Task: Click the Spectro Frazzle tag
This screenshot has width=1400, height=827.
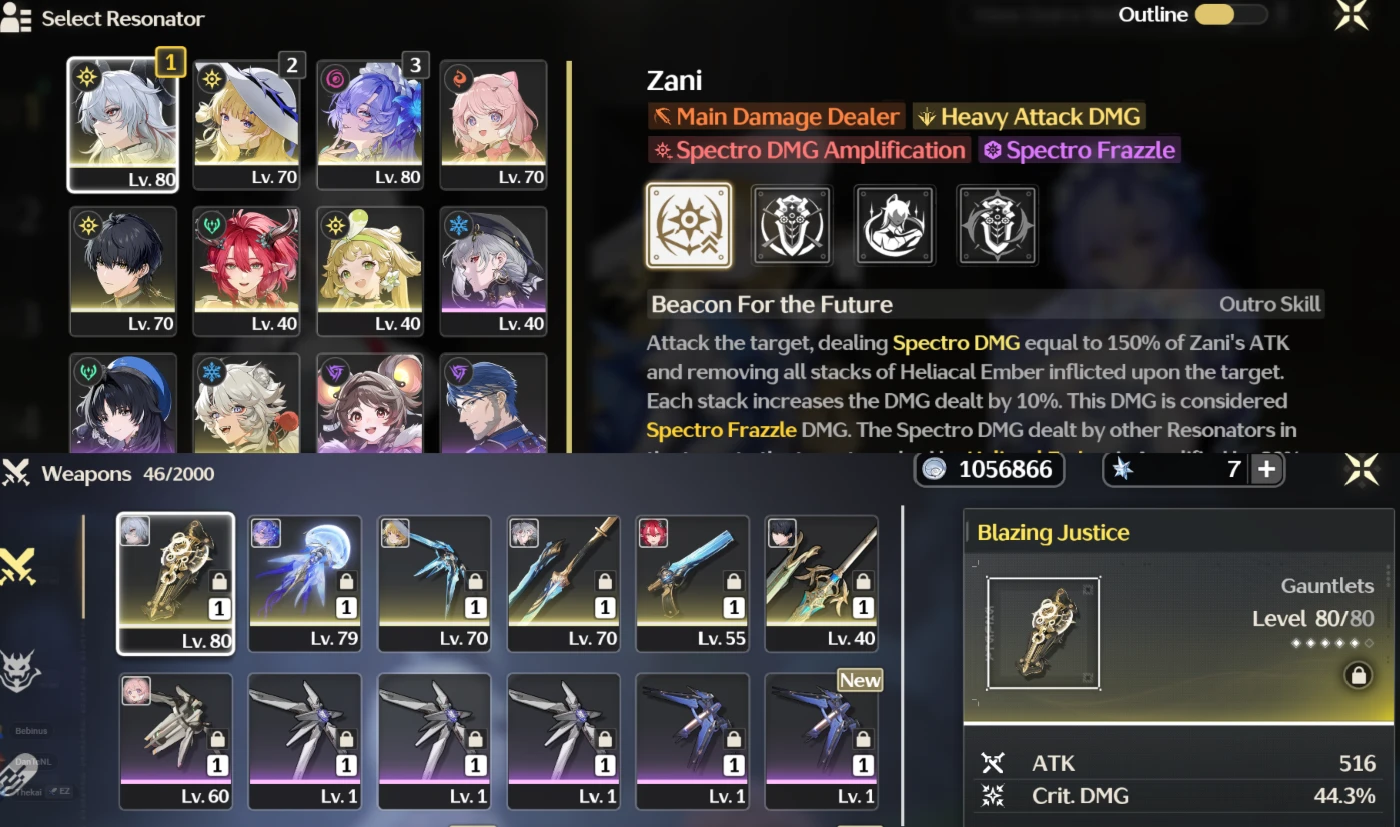Action: (x=1079, y=150)
